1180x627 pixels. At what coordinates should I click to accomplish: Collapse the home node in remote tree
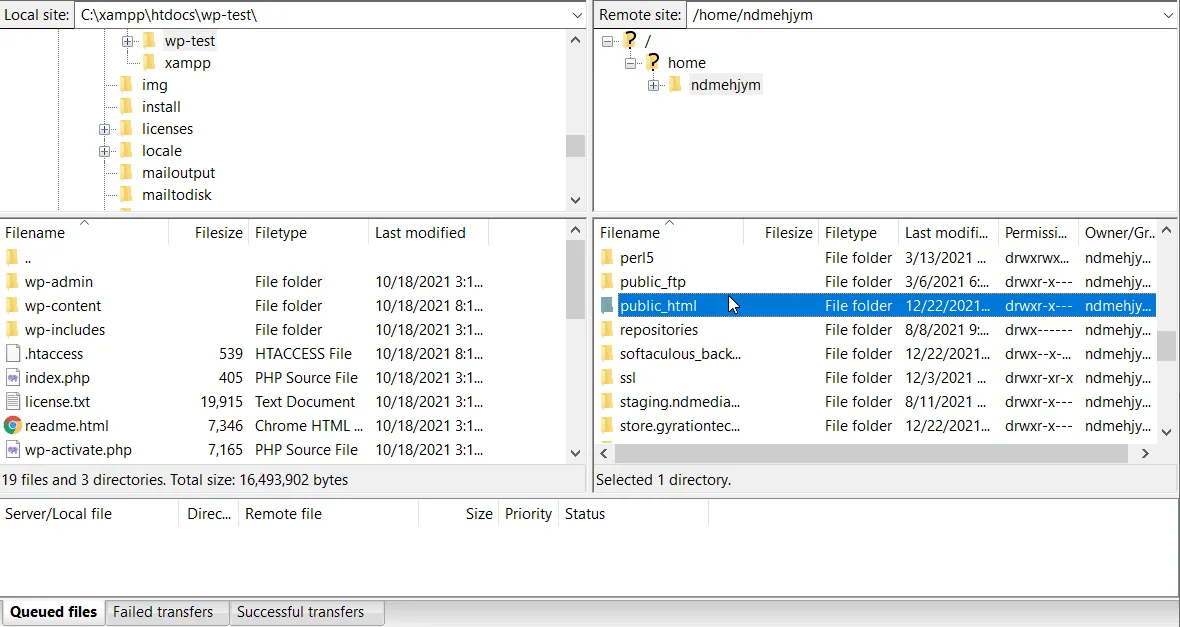pyautogui.click(x=631, y=63)
